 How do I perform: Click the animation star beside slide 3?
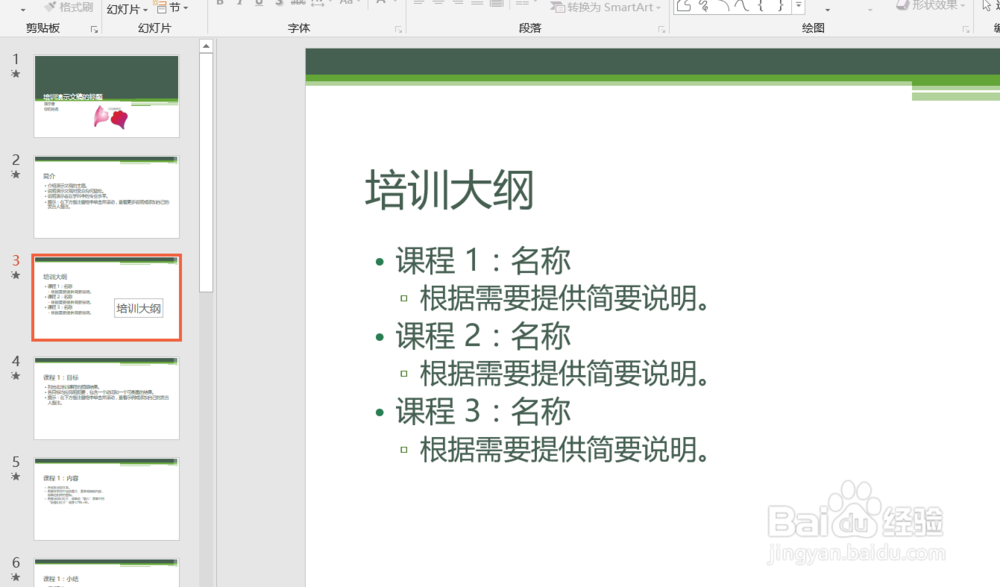pos(16,276)
